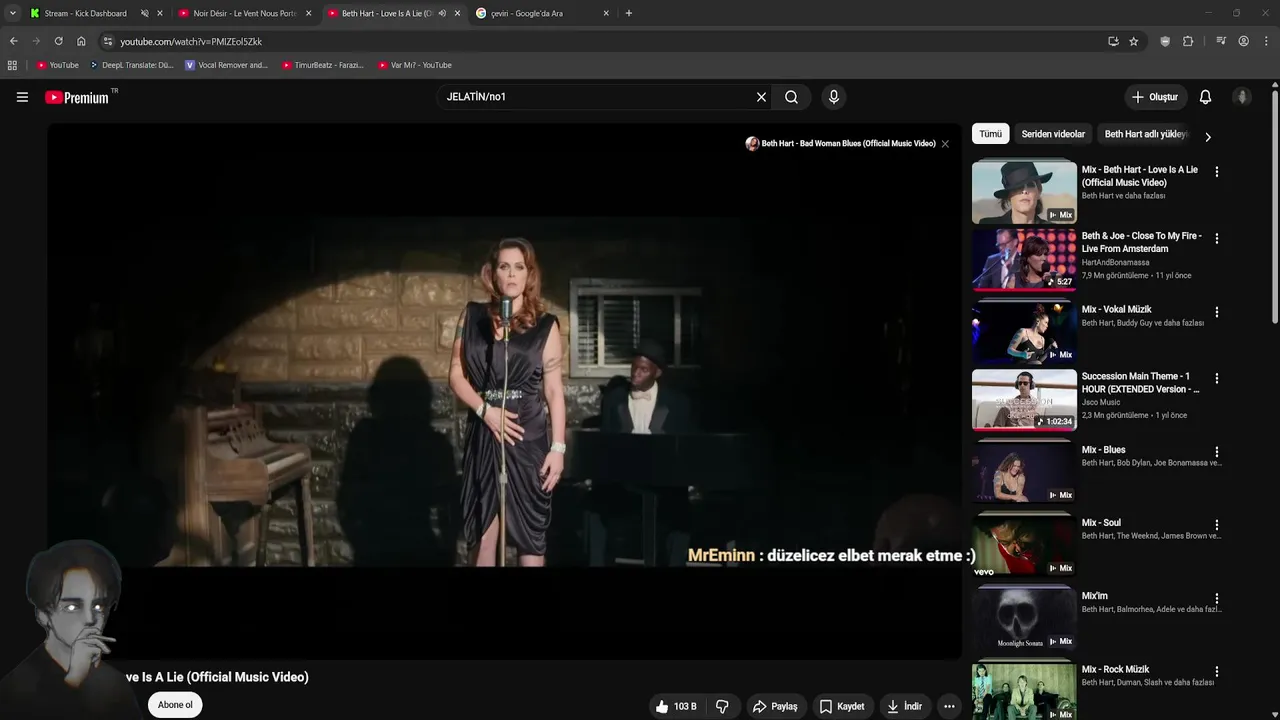Share the video with Paylaş
The height and width of the screenshot is (720, 1280).
pos(775,706)
